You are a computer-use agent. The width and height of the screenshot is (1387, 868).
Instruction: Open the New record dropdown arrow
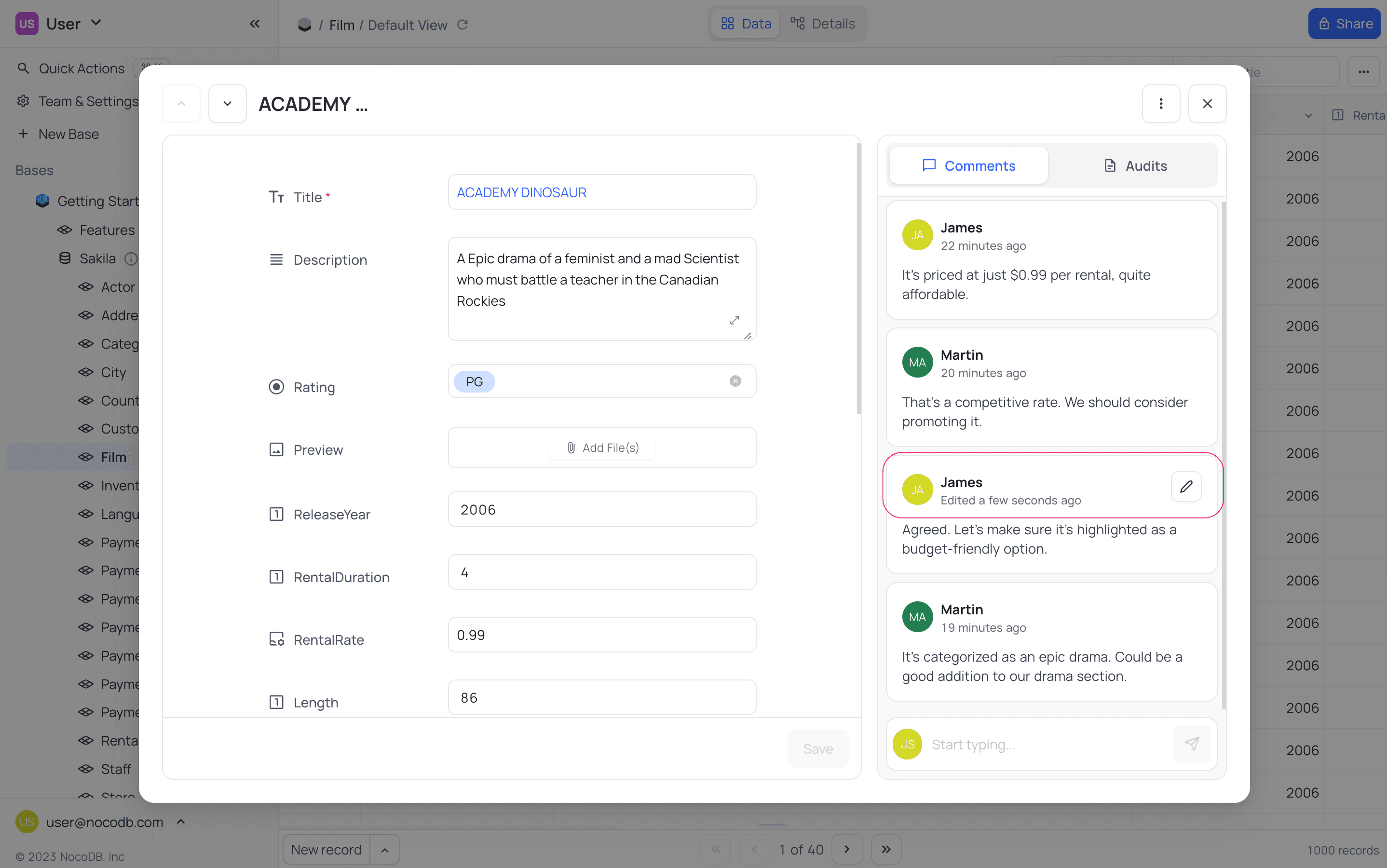[385, 850]
